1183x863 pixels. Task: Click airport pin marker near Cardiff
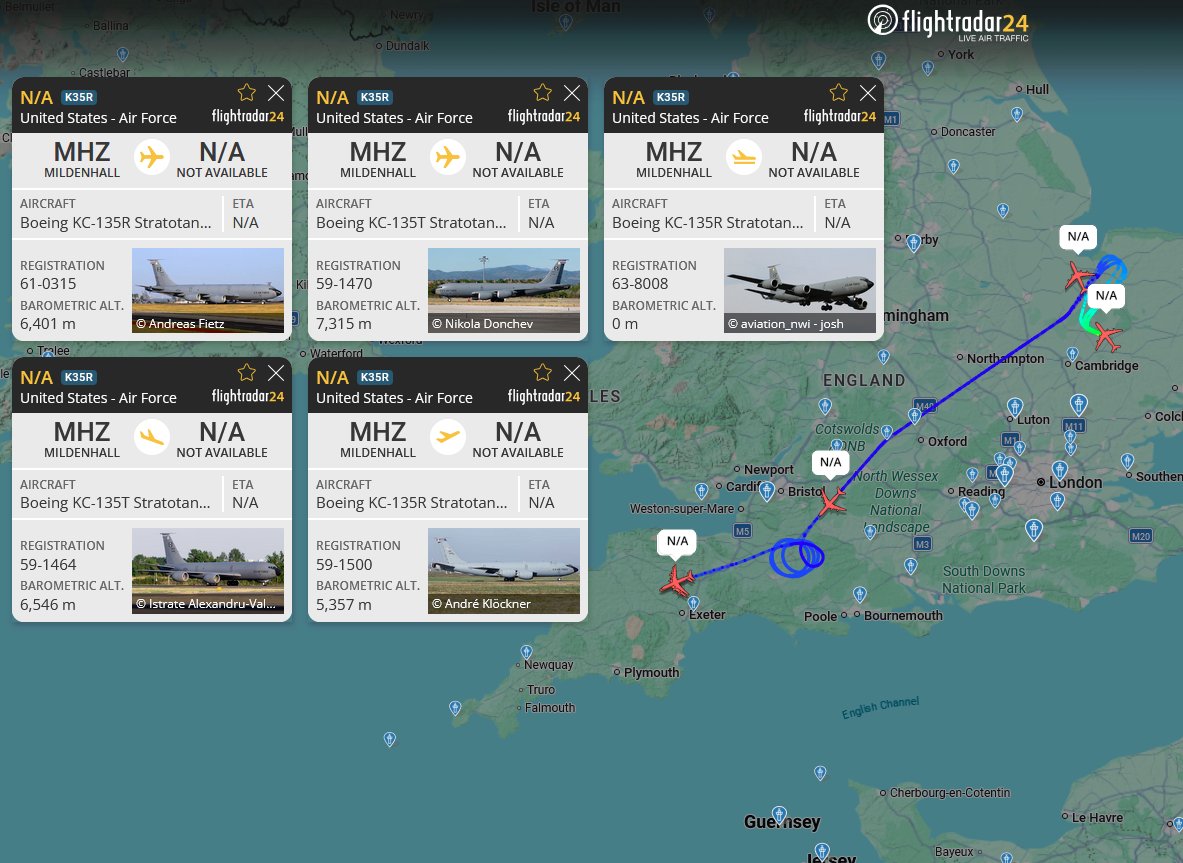[x=767, y=491]
